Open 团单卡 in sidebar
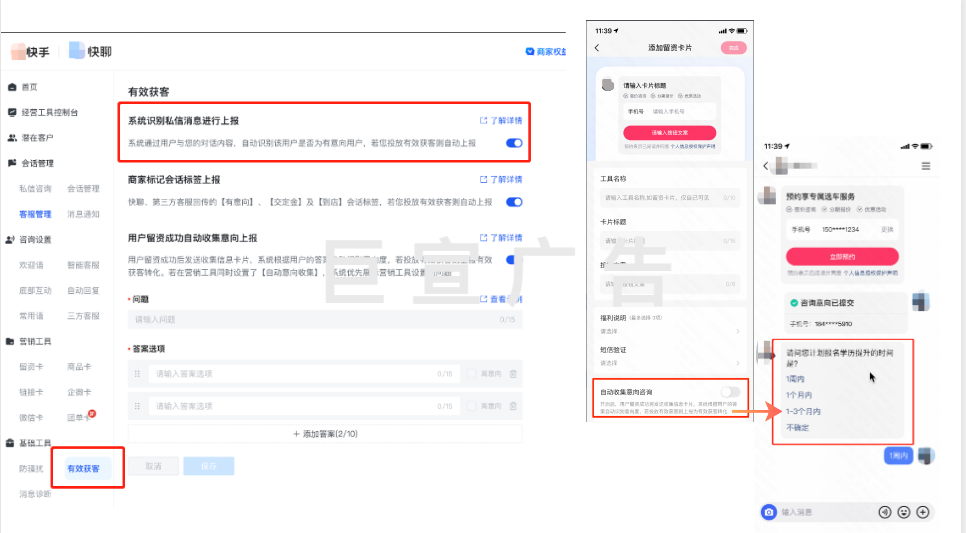This screenshot has height=533, width=966. point(79,418)
